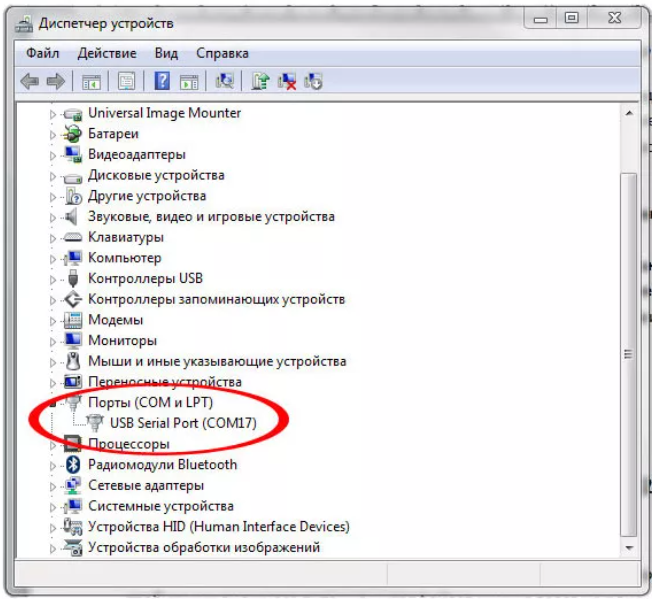Select the Системные устройства label

(161, 506)
